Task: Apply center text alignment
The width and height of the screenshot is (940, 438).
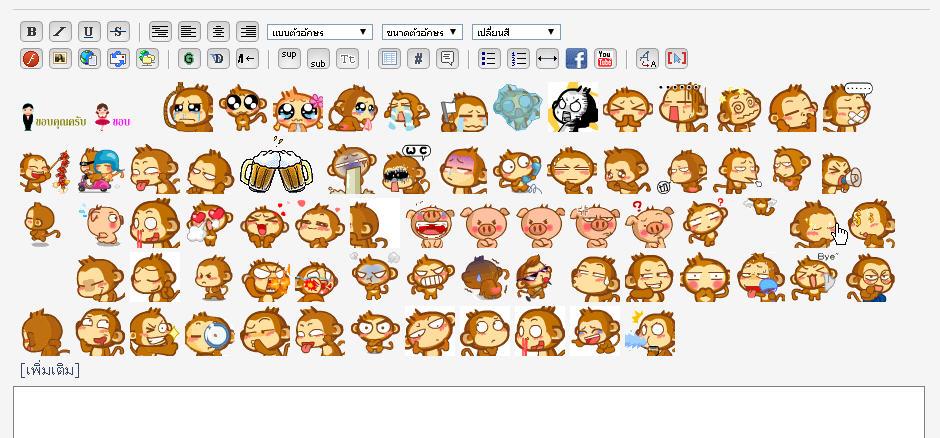Action: [219, 32]
